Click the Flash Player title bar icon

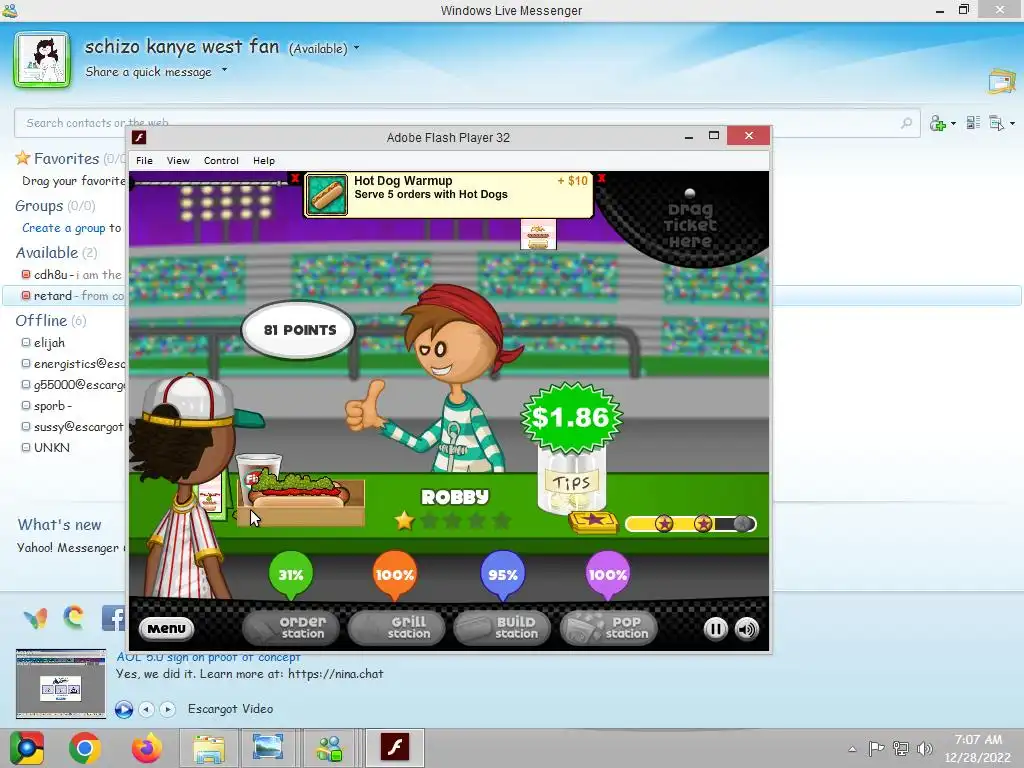(x=139, y=137)
